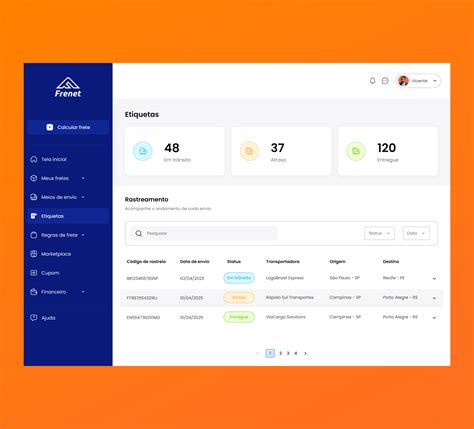Open the Data filter dropdown

coord(416,233)
